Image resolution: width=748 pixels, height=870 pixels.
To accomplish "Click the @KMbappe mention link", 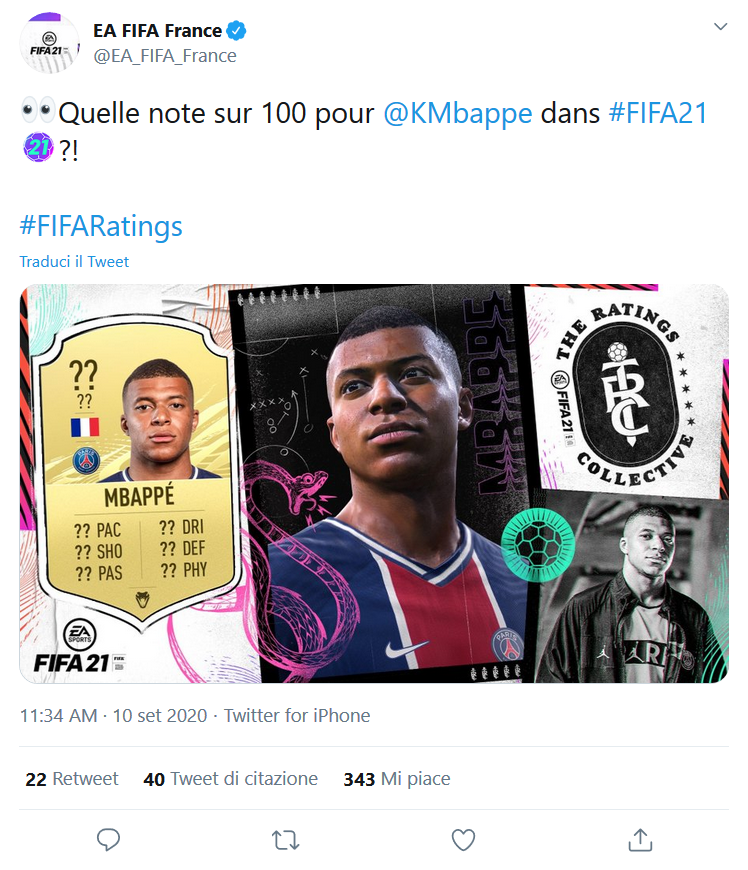I will coord(458,113).
